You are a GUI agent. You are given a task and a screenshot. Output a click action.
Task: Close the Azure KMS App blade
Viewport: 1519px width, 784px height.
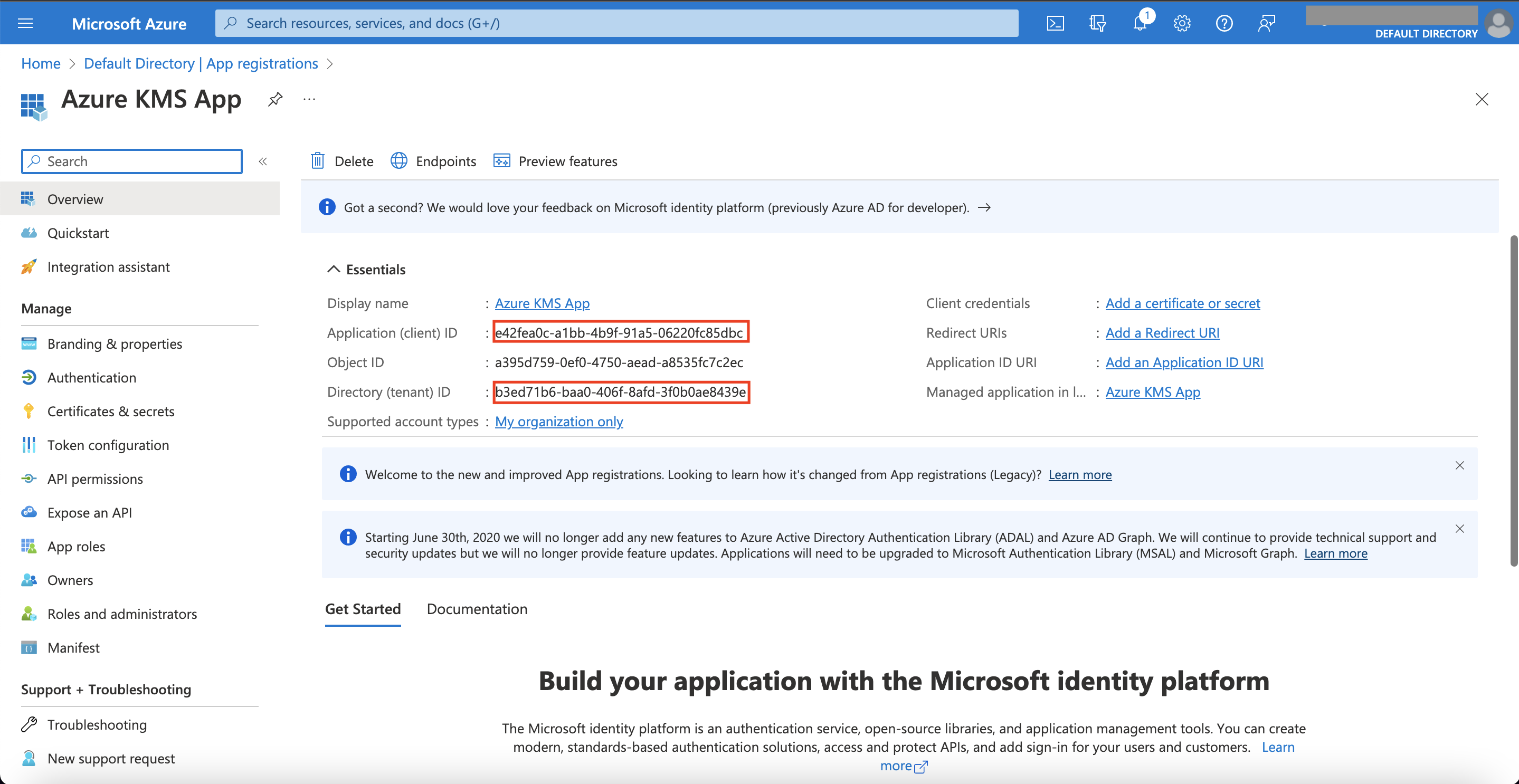[1481, 99]
